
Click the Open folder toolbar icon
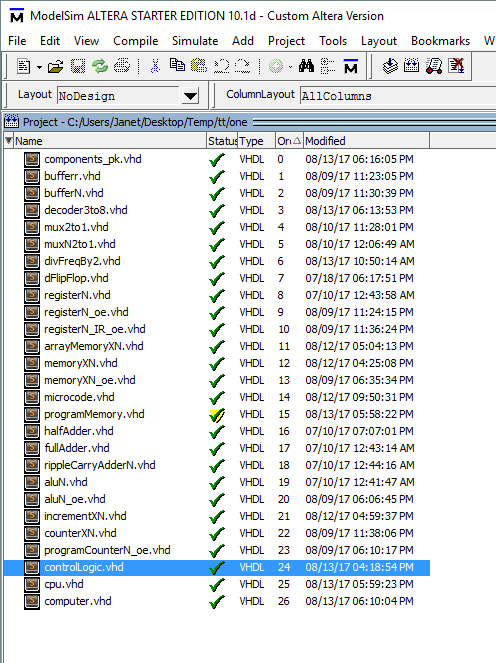click(55, 66)
